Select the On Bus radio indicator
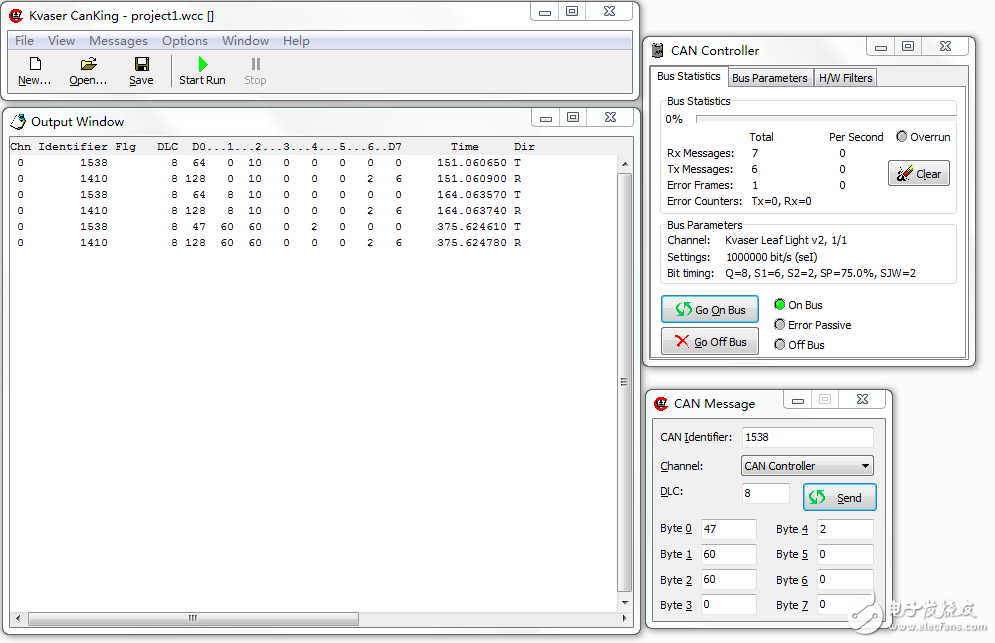The height and width of the screenshot is (643, 995). [x=780, y=305]
